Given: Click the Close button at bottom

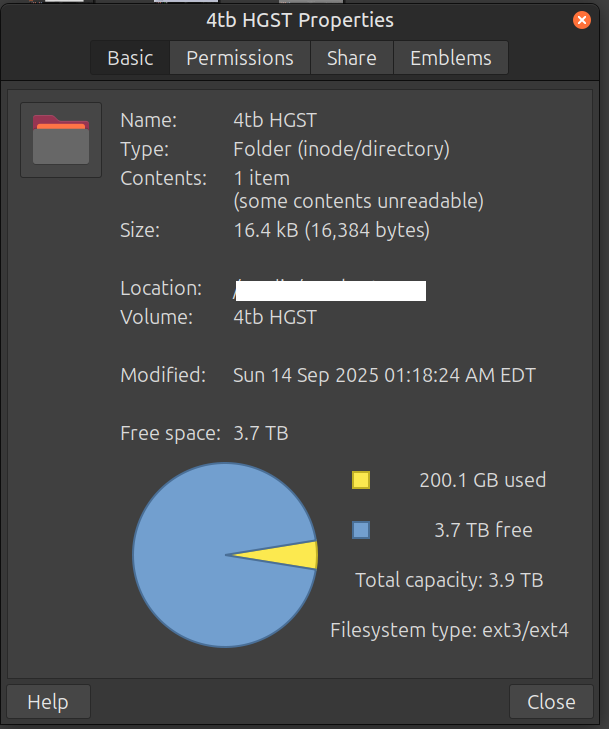Looking at the screenshot, I should point(551,702).
